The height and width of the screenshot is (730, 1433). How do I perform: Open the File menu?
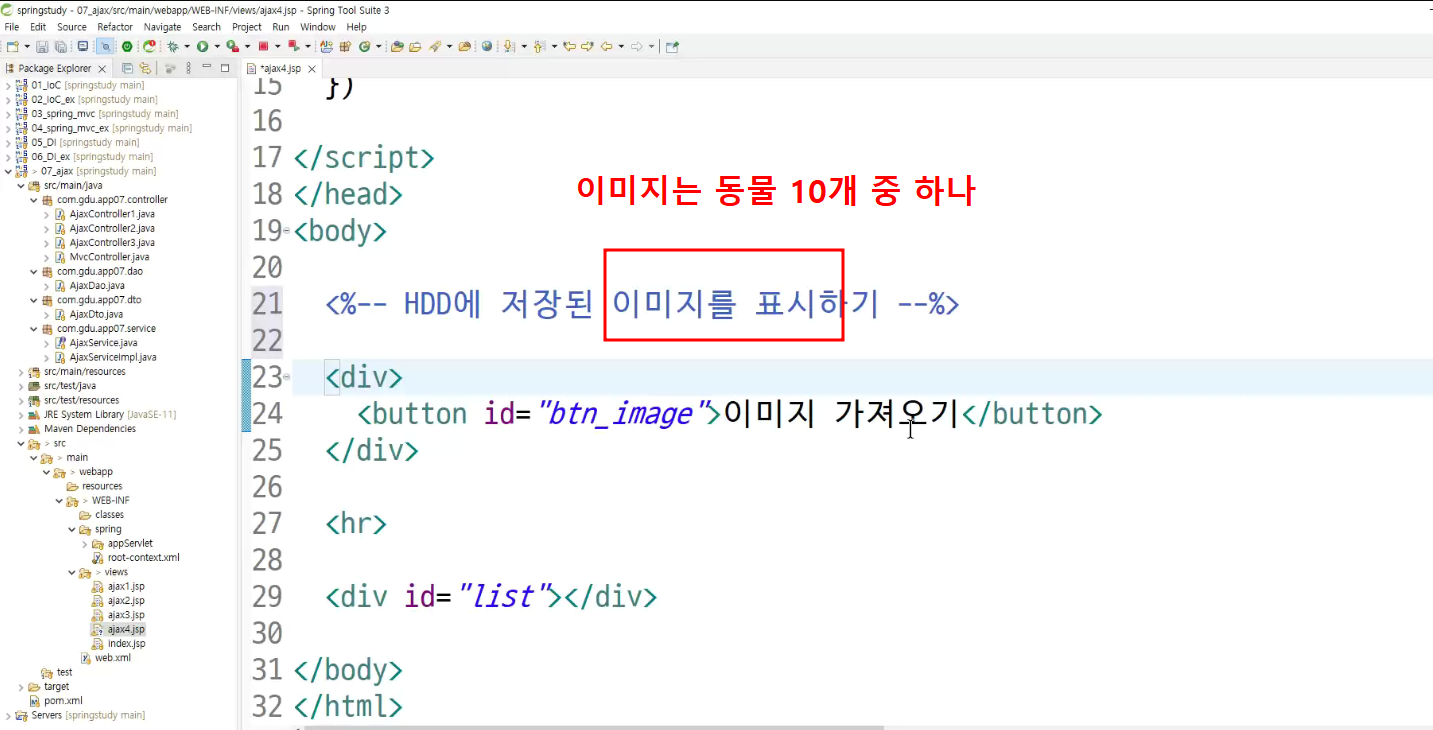click(x=12, y=27)
